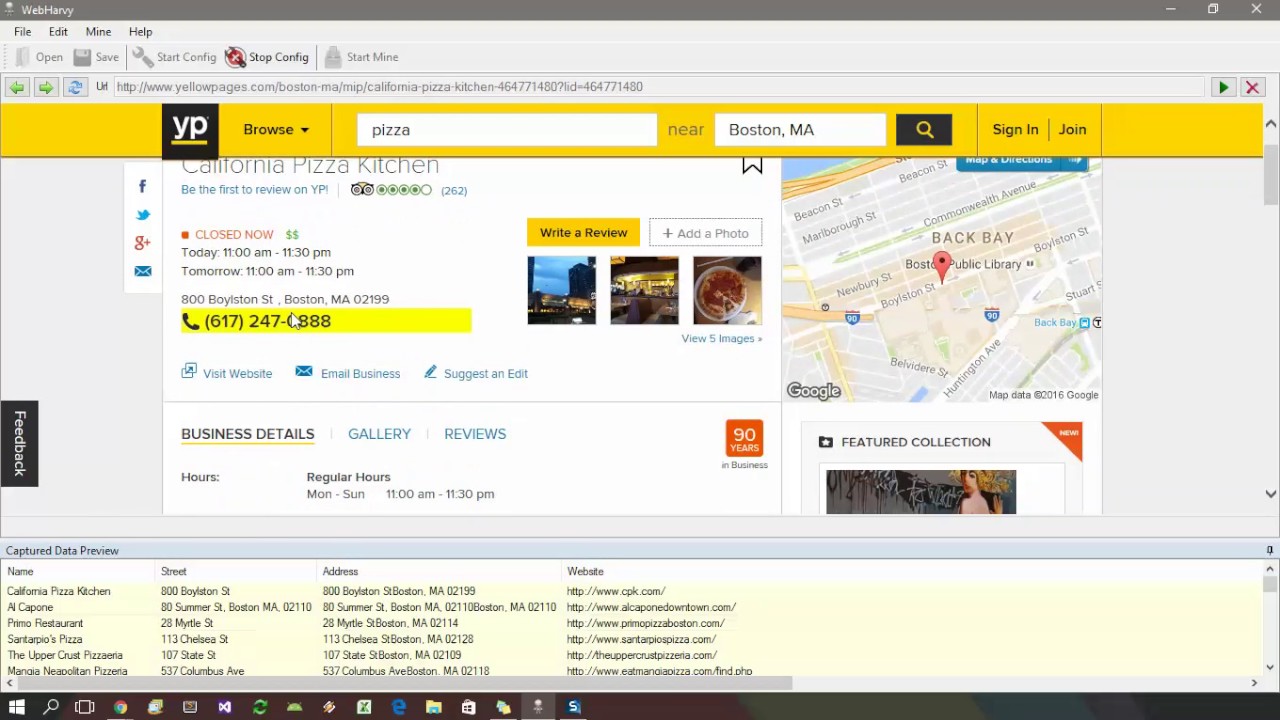Share via Twitter bird icon

143,215
